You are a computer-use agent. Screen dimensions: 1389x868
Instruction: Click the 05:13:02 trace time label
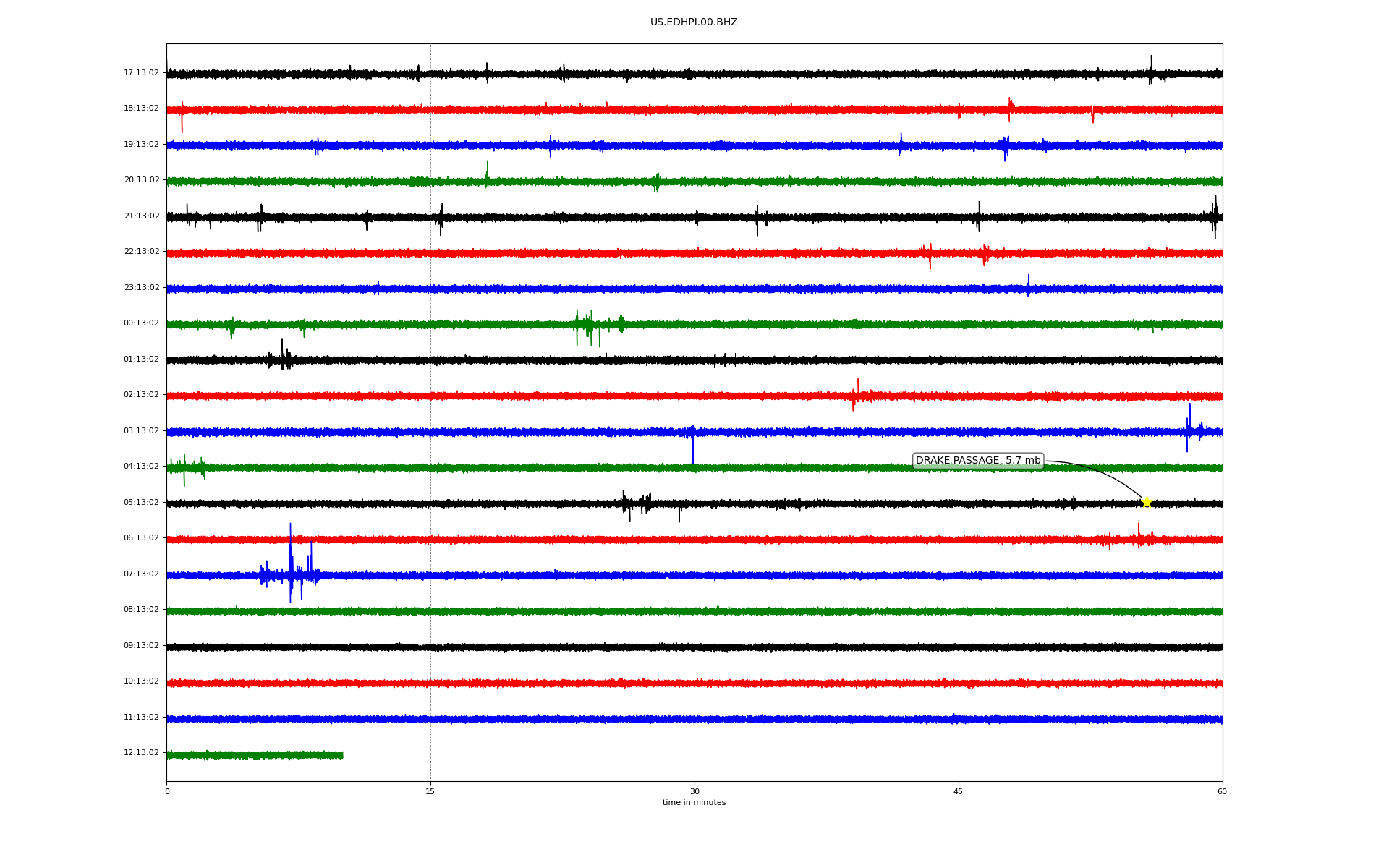point(141,503)
